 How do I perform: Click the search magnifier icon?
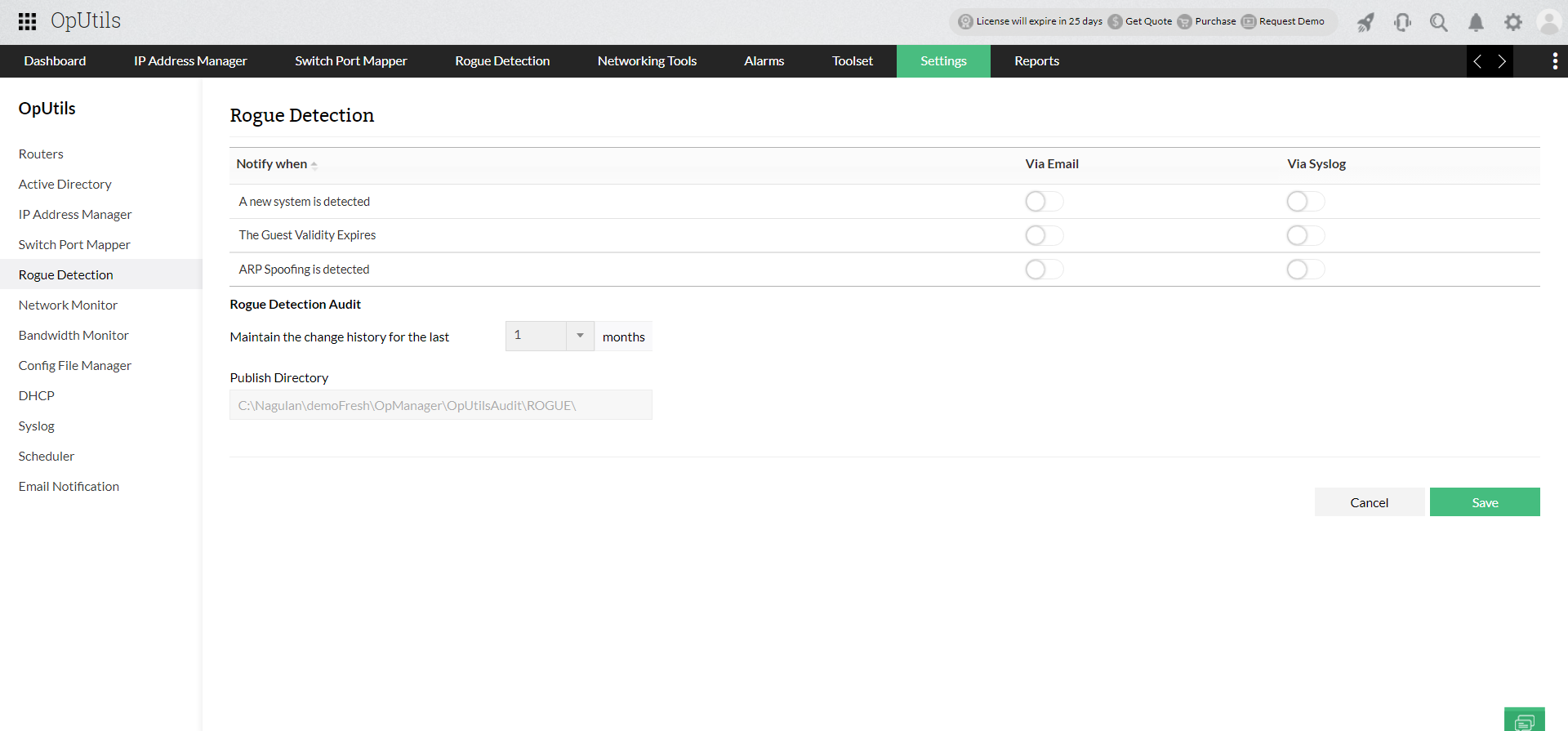tap(1439, 22)
